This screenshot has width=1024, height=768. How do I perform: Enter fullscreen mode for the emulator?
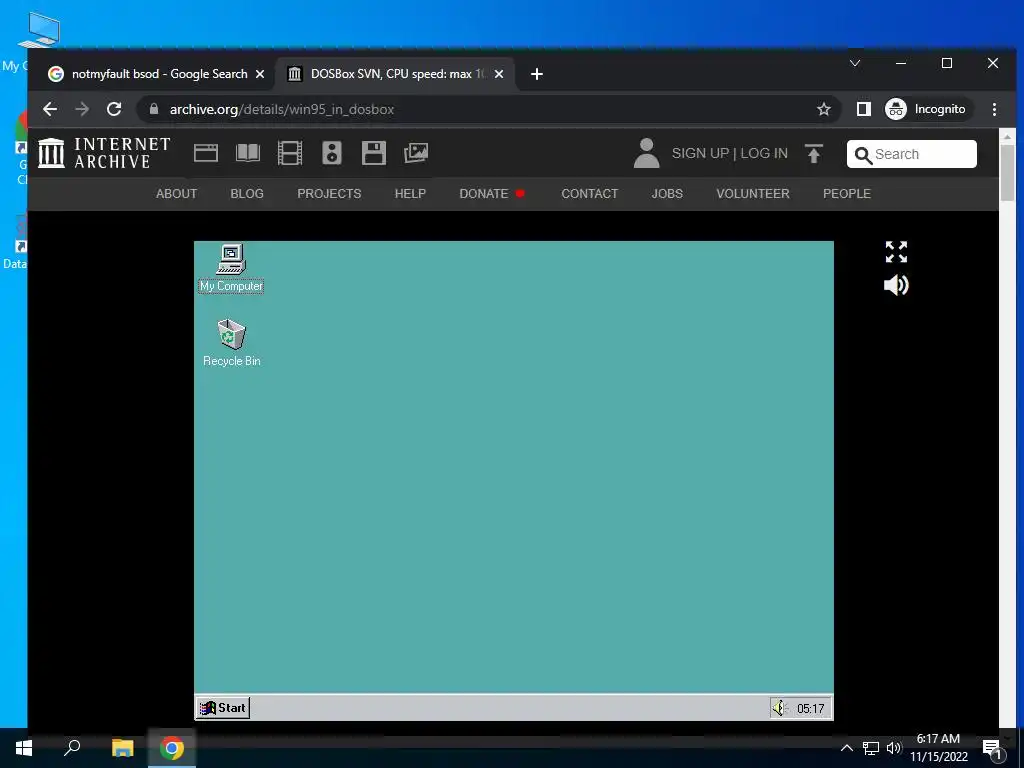coord(896,252)
